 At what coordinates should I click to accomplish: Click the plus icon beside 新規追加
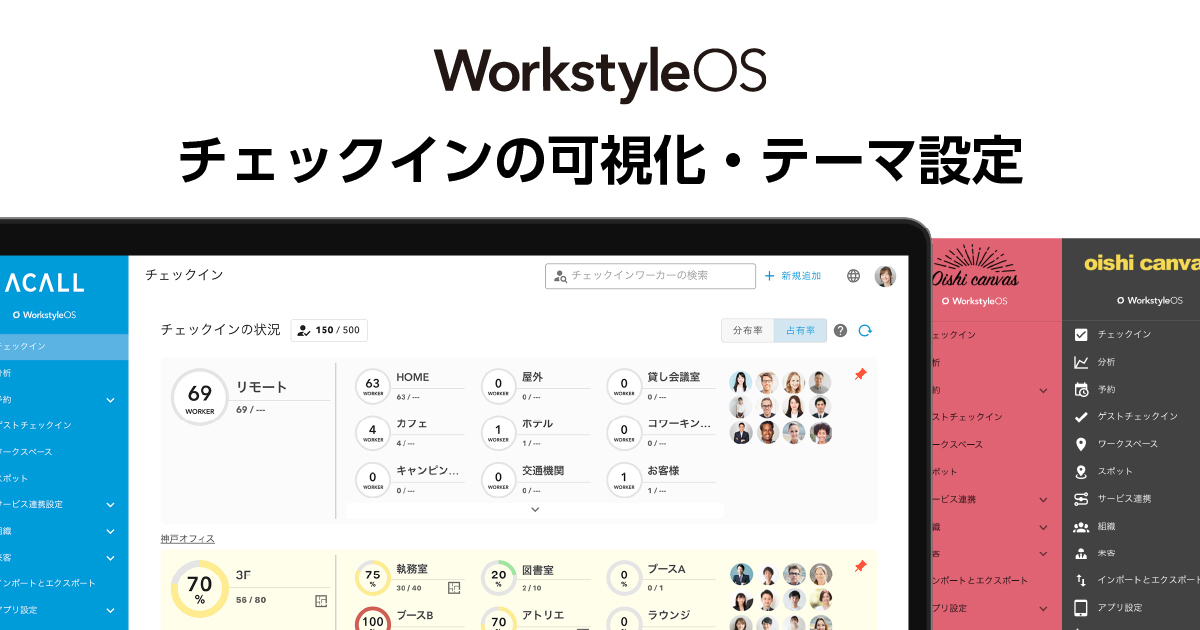click(769, 276)
